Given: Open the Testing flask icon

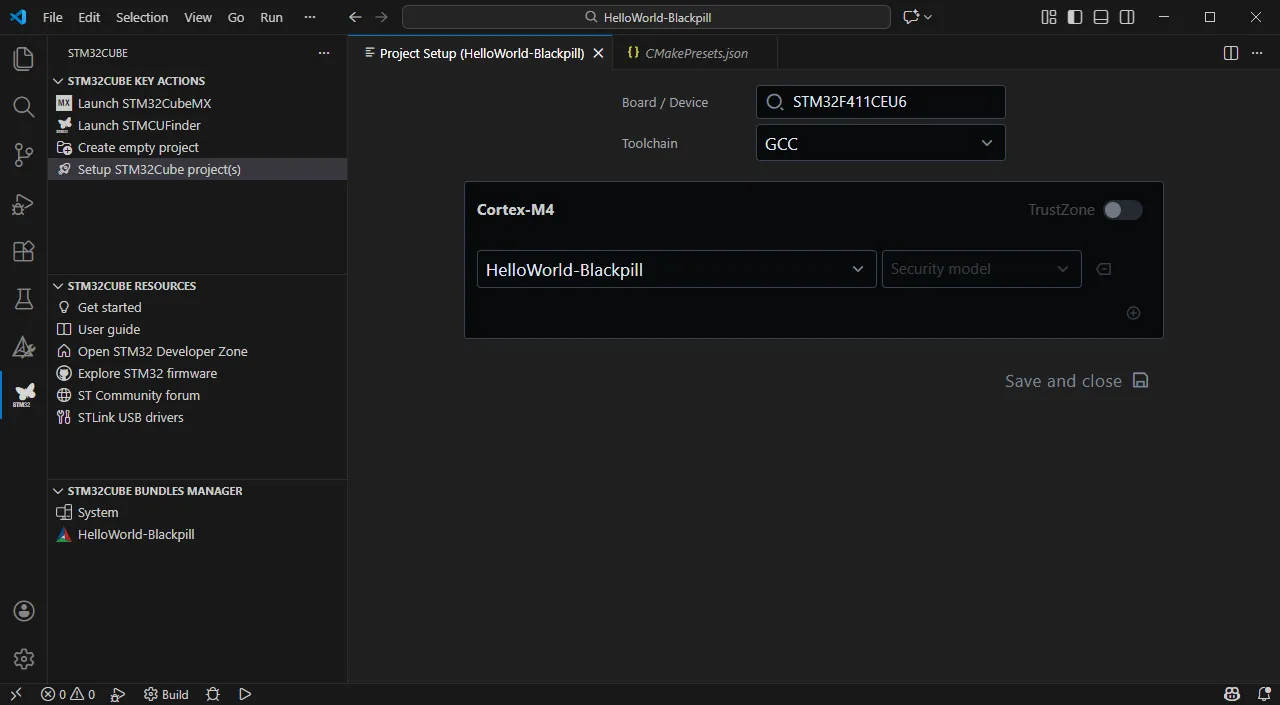Looking at the screenshot, I should click(x=24, y=299).
